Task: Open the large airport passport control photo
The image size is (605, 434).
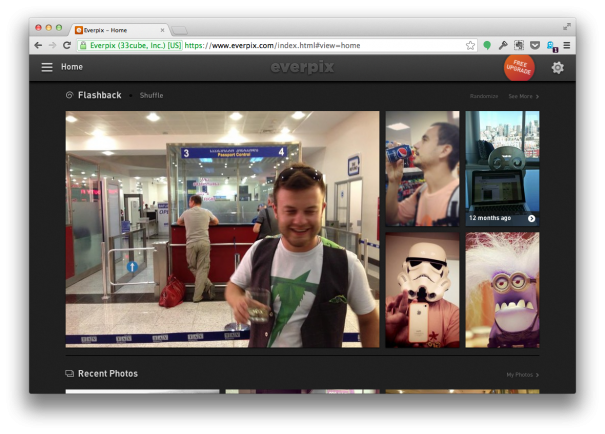Action: click(x=222, y=229)
